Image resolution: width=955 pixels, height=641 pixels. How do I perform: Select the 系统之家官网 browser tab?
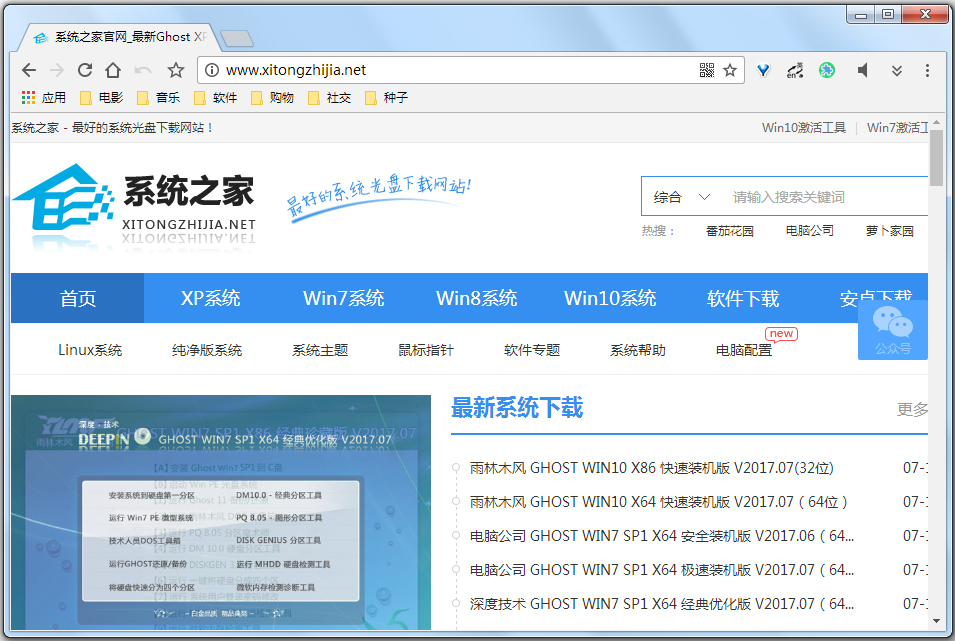[119, 37]
